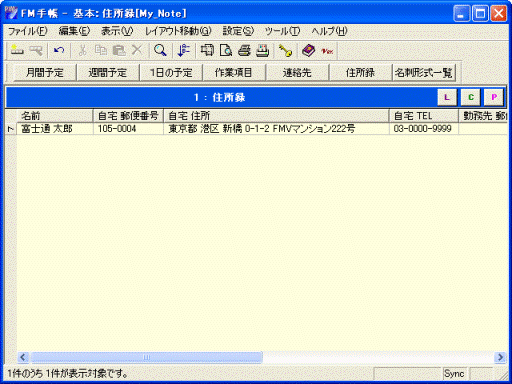
Task: Click the scissors cut icon
Action: pyautogui.click(x=82, y=50)
